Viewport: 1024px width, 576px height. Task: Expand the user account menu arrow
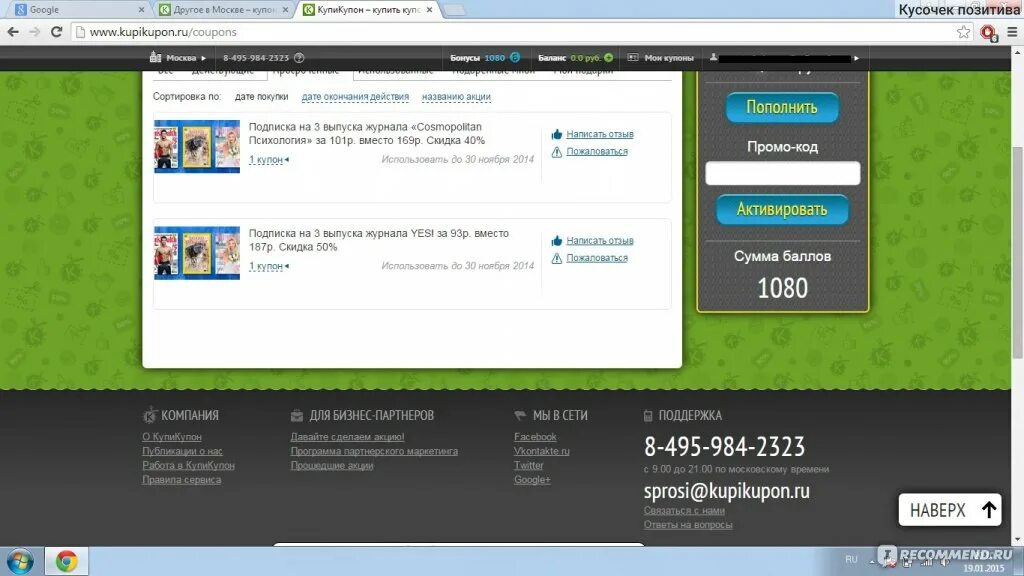pyautogui.click(x=856, y=58)
